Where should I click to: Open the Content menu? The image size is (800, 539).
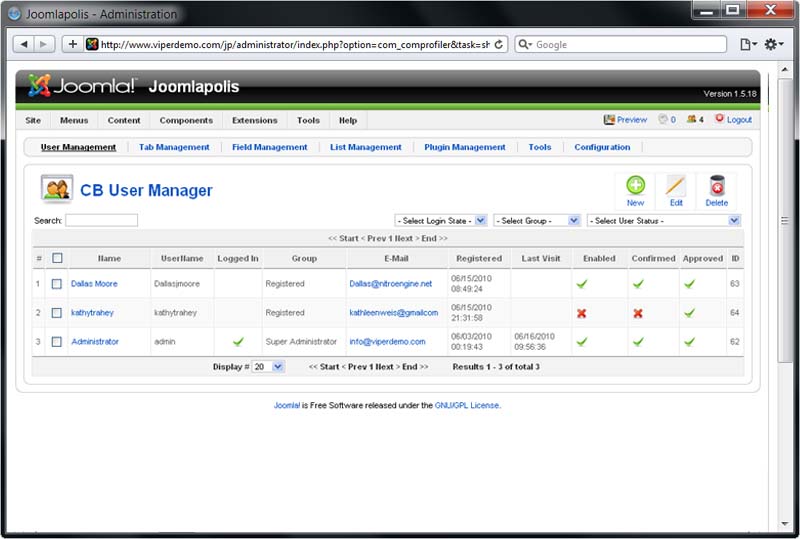pyautogui.click(x=123, y=120)
